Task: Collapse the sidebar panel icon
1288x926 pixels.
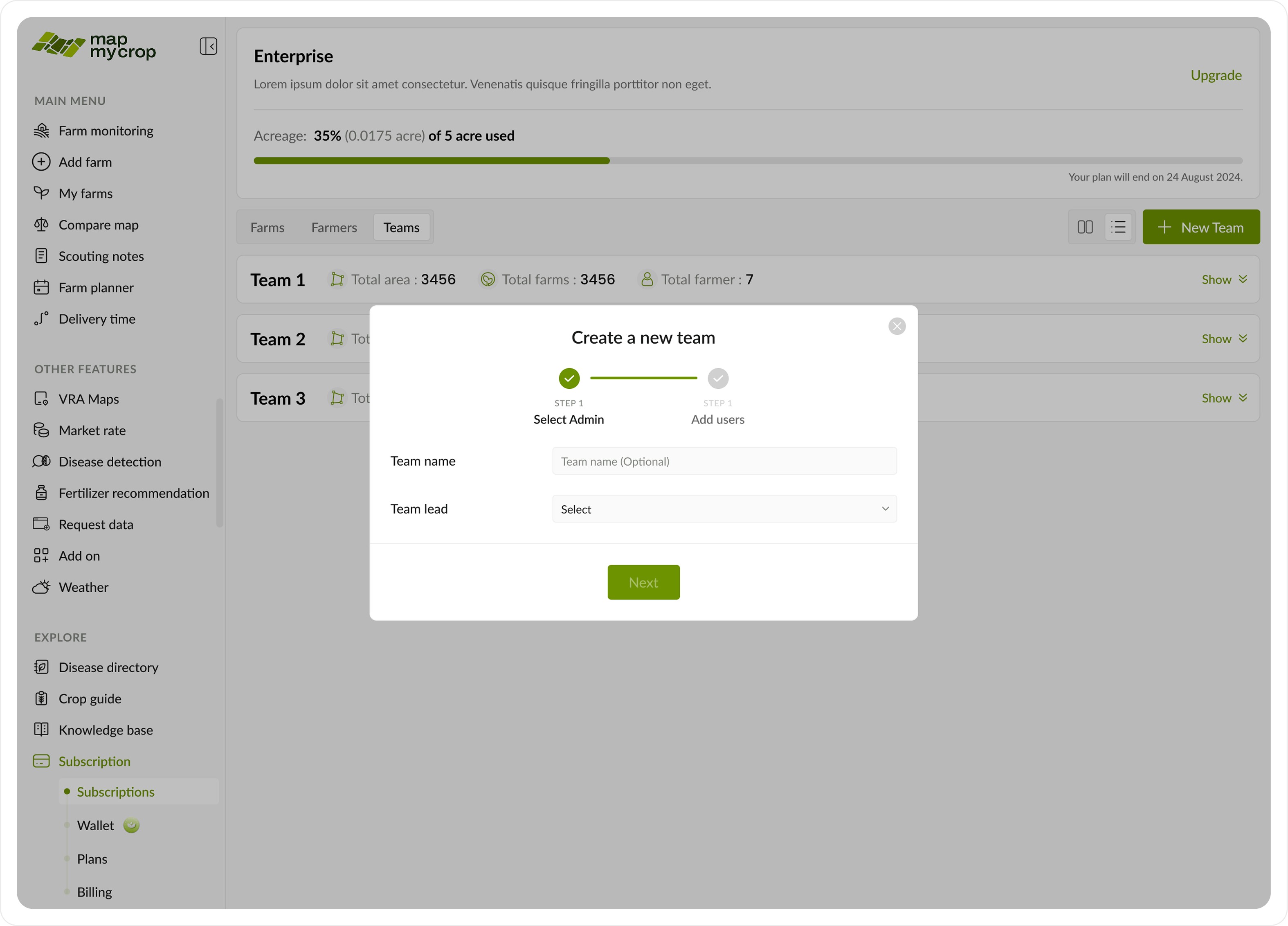Action: [208, 46]
